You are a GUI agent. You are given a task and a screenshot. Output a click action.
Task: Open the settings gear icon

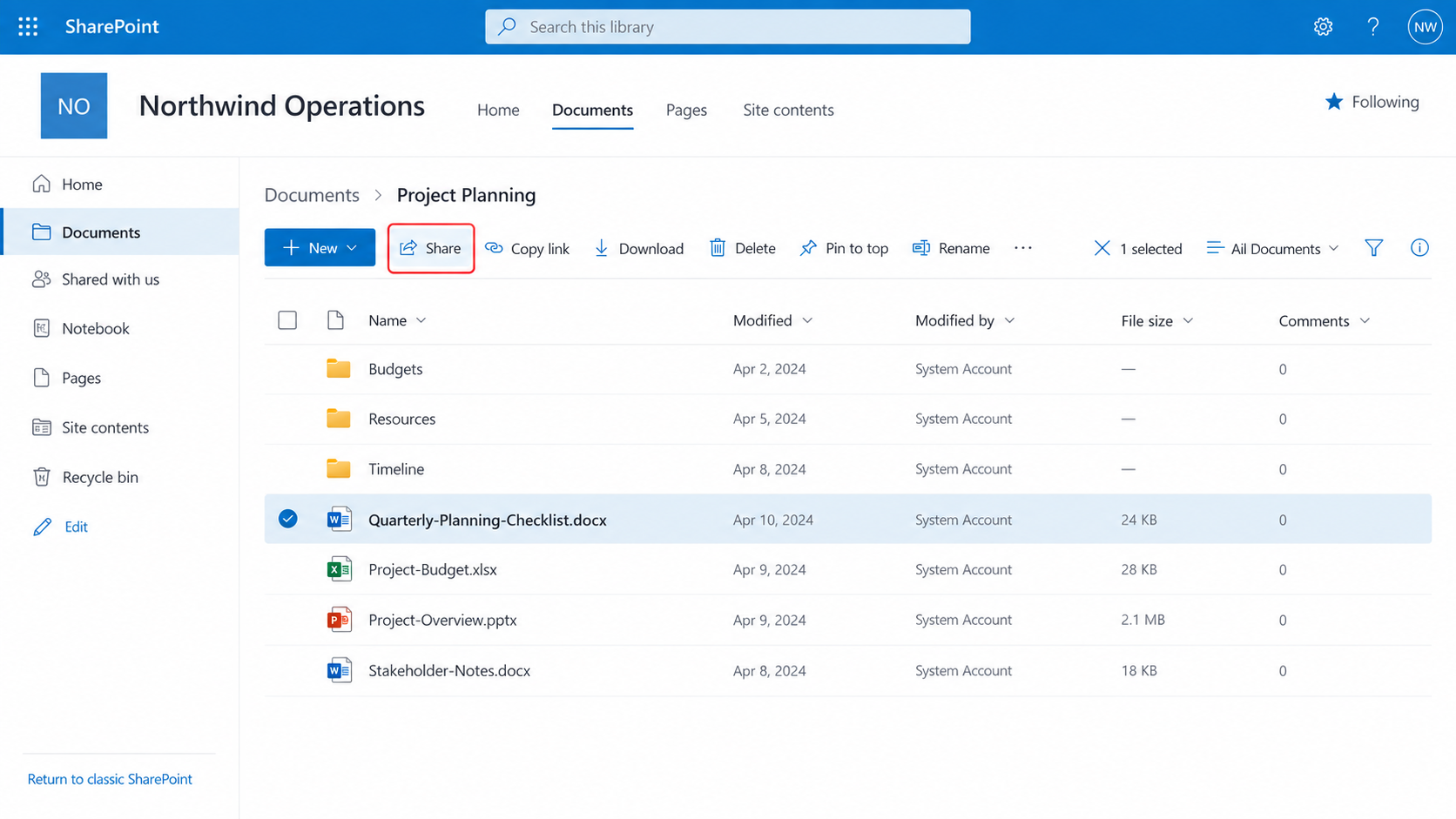(1323, 27)
